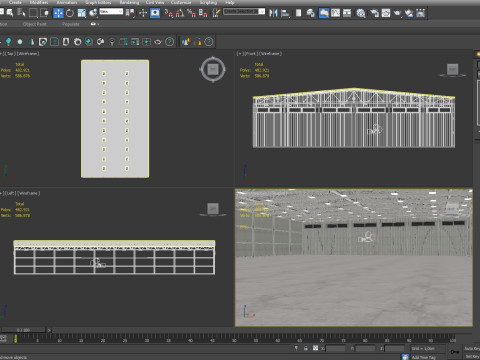This screenshot has width=480, height=360.
Task: Click Use Pivot Point Center icon
Action: [131, 13]
